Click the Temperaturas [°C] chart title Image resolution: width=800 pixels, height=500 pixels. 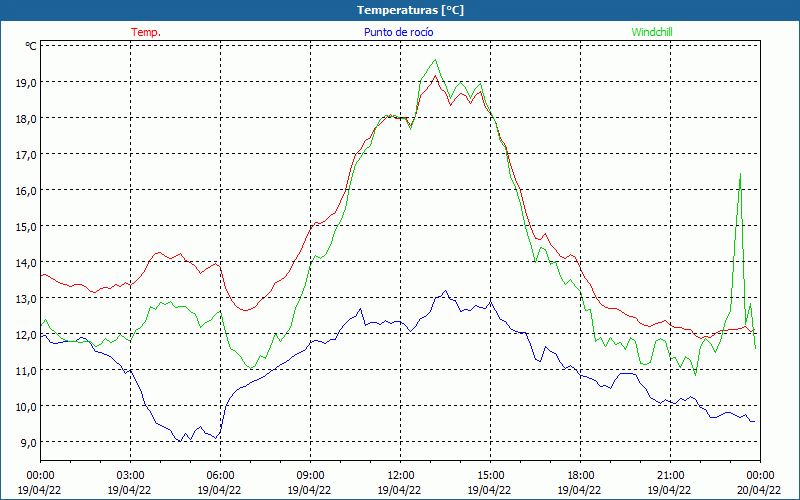click(x=410, y=10)
